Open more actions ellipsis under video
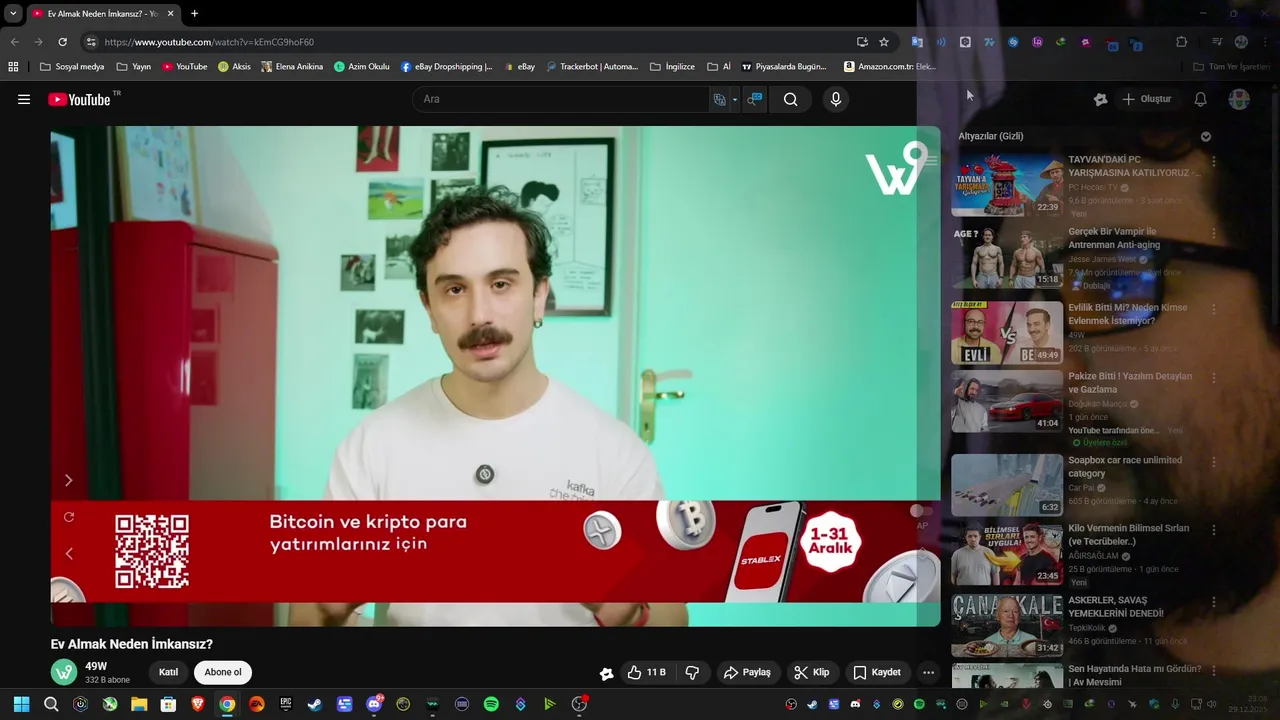This screenshot has width=1280, height=720. (x=929, y=672)
